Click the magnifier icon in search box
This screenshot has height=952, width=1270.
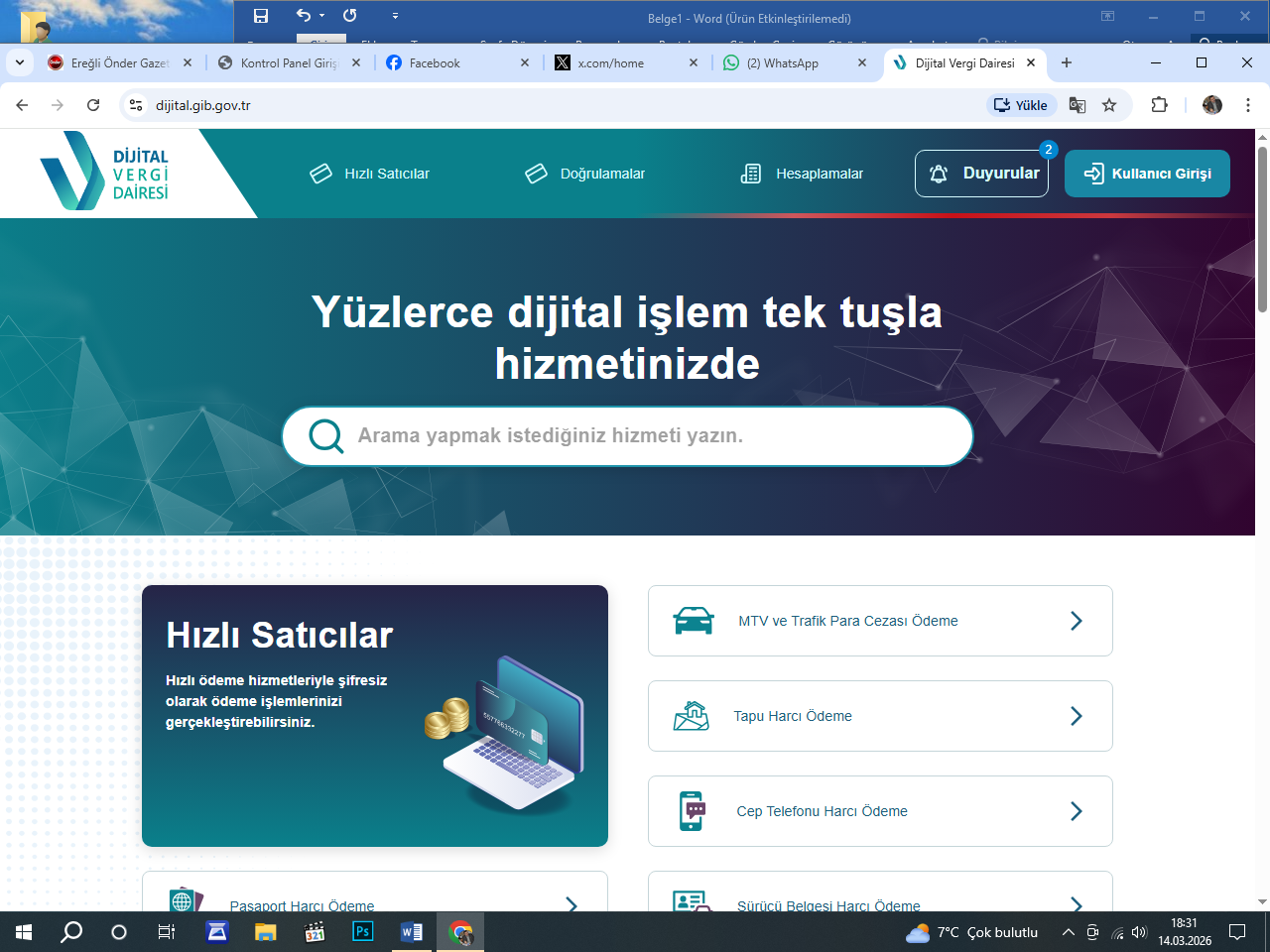325,435
